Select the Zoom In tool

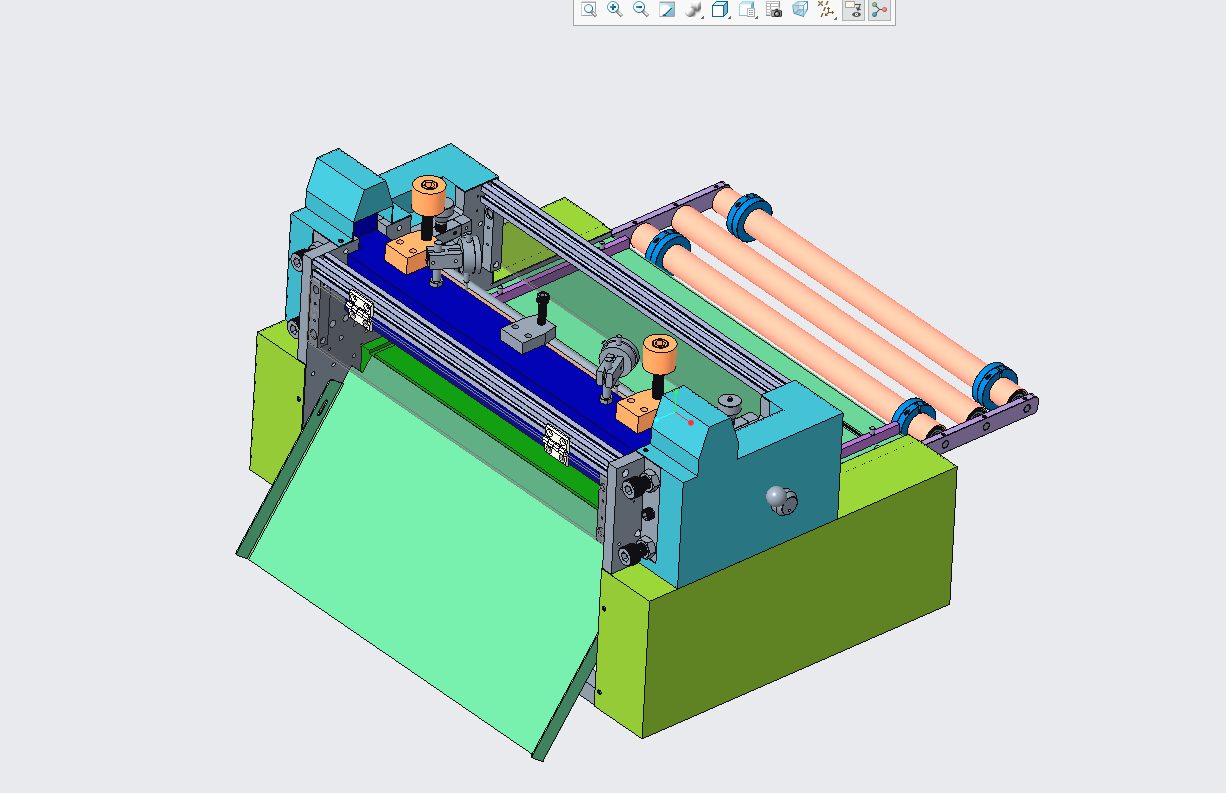tap(615, 10)
